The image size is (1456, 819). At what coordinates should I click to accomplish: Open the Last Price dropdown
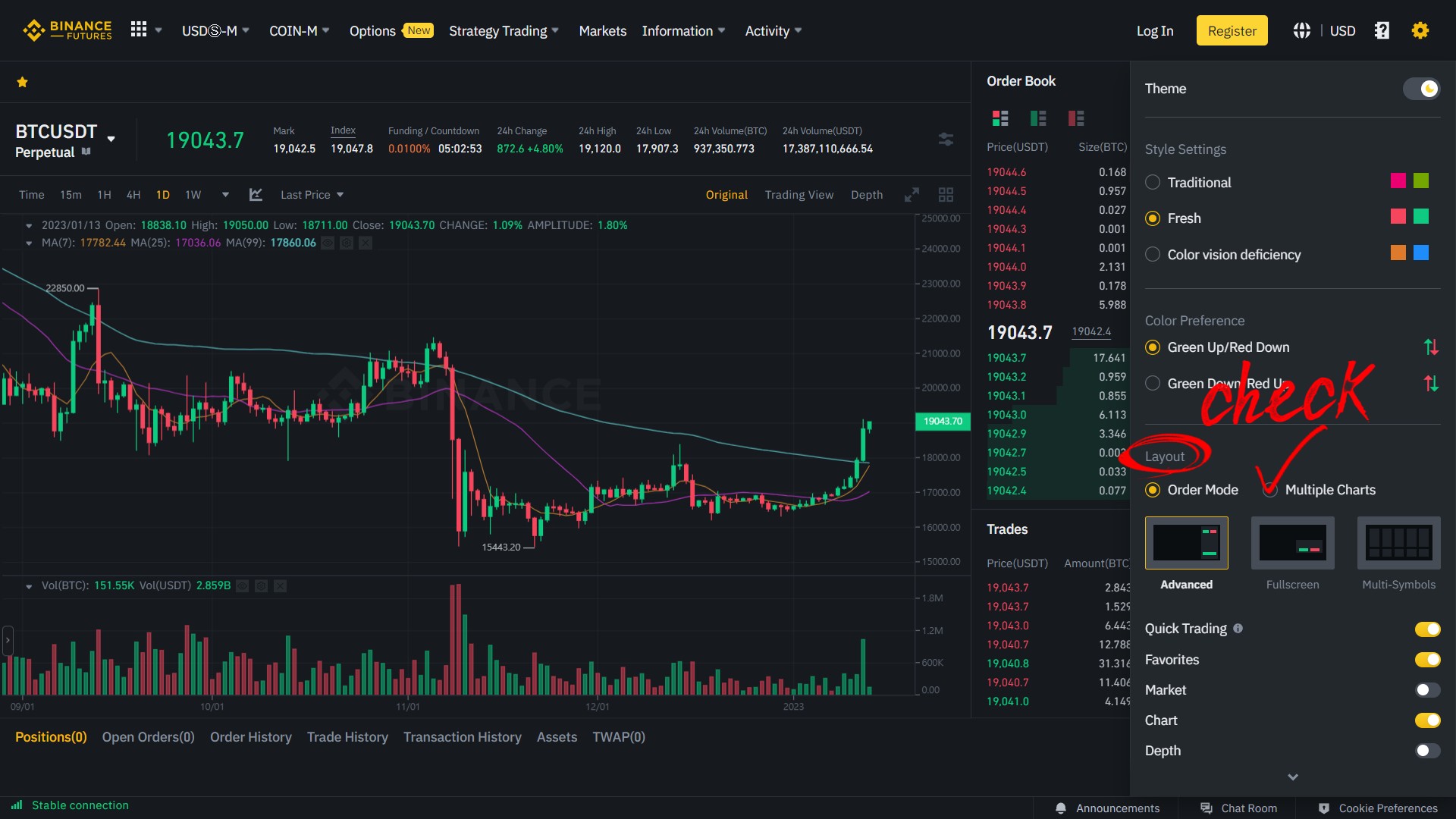click(312, 195)
